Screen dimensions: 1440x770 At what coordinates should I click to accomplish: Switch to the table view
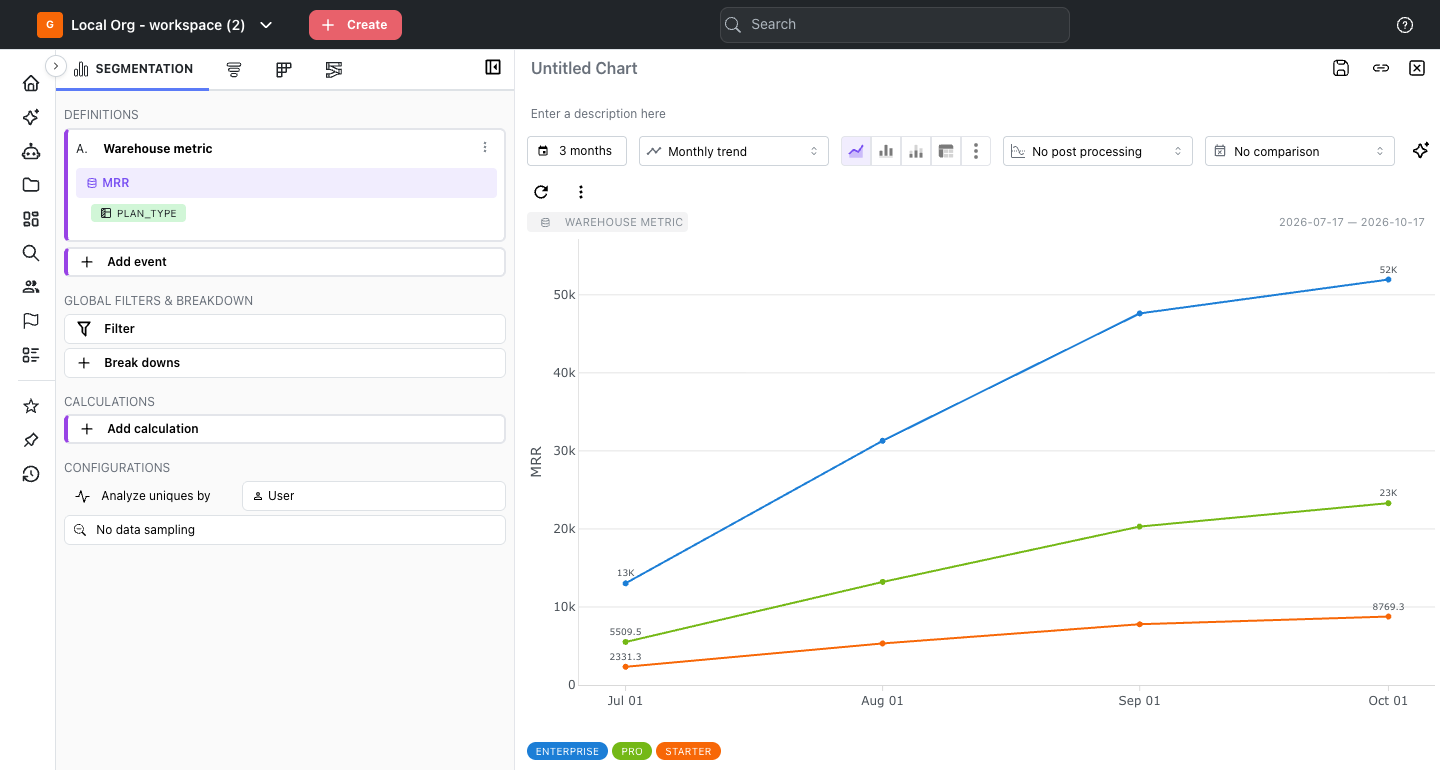(x=946, y=151)
